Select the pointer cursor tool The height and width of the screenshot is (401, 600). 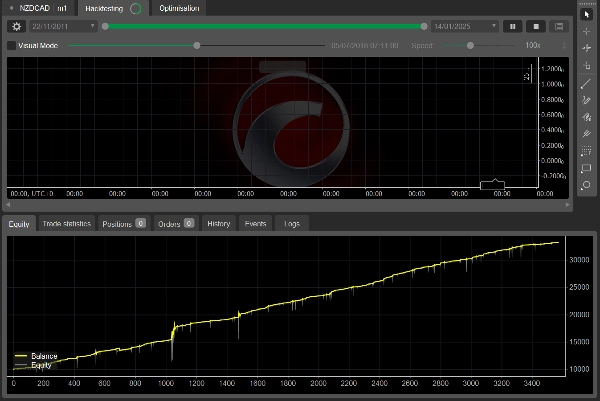586,14
